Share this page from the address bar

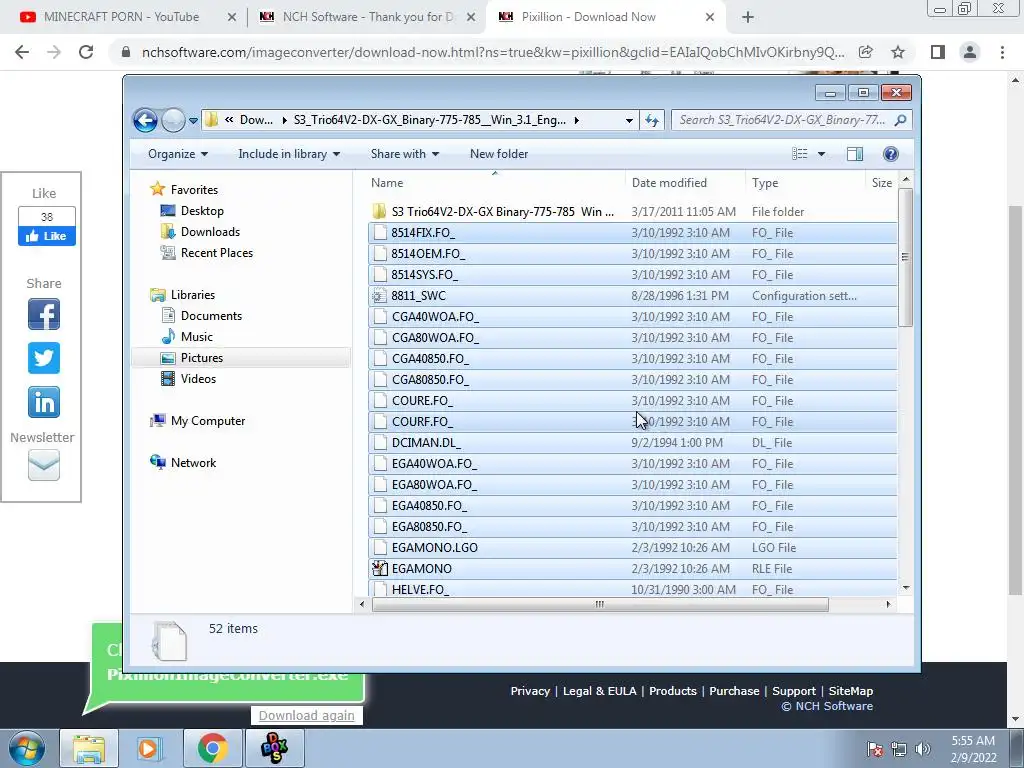(x=866, y=52)
